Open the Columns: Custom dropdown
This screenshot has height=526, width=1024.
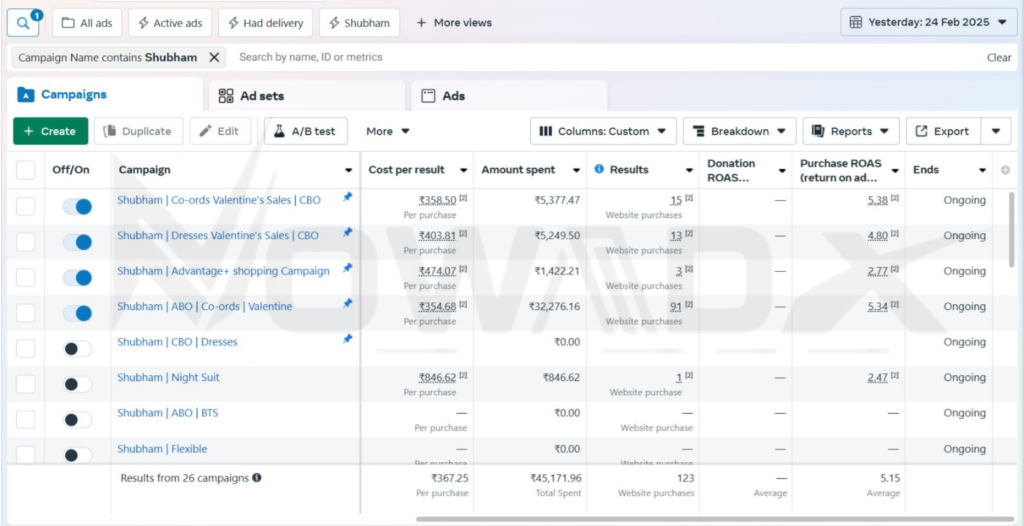(603, 131)
